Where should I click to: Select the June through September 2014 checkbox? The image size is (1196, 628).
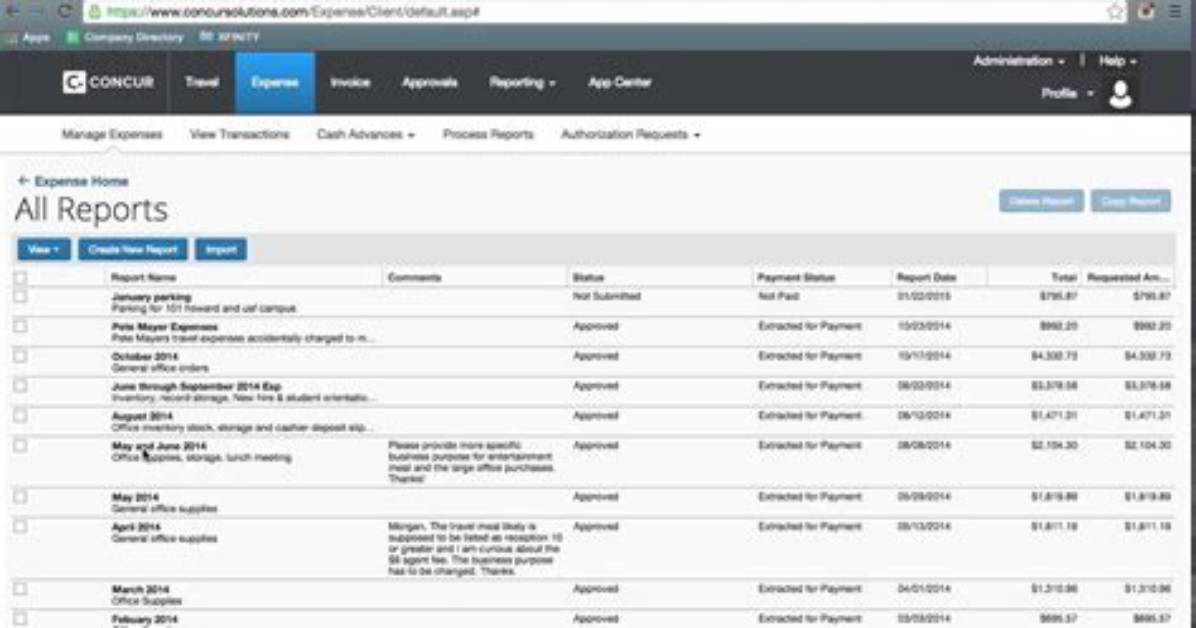tap(21, 385)
